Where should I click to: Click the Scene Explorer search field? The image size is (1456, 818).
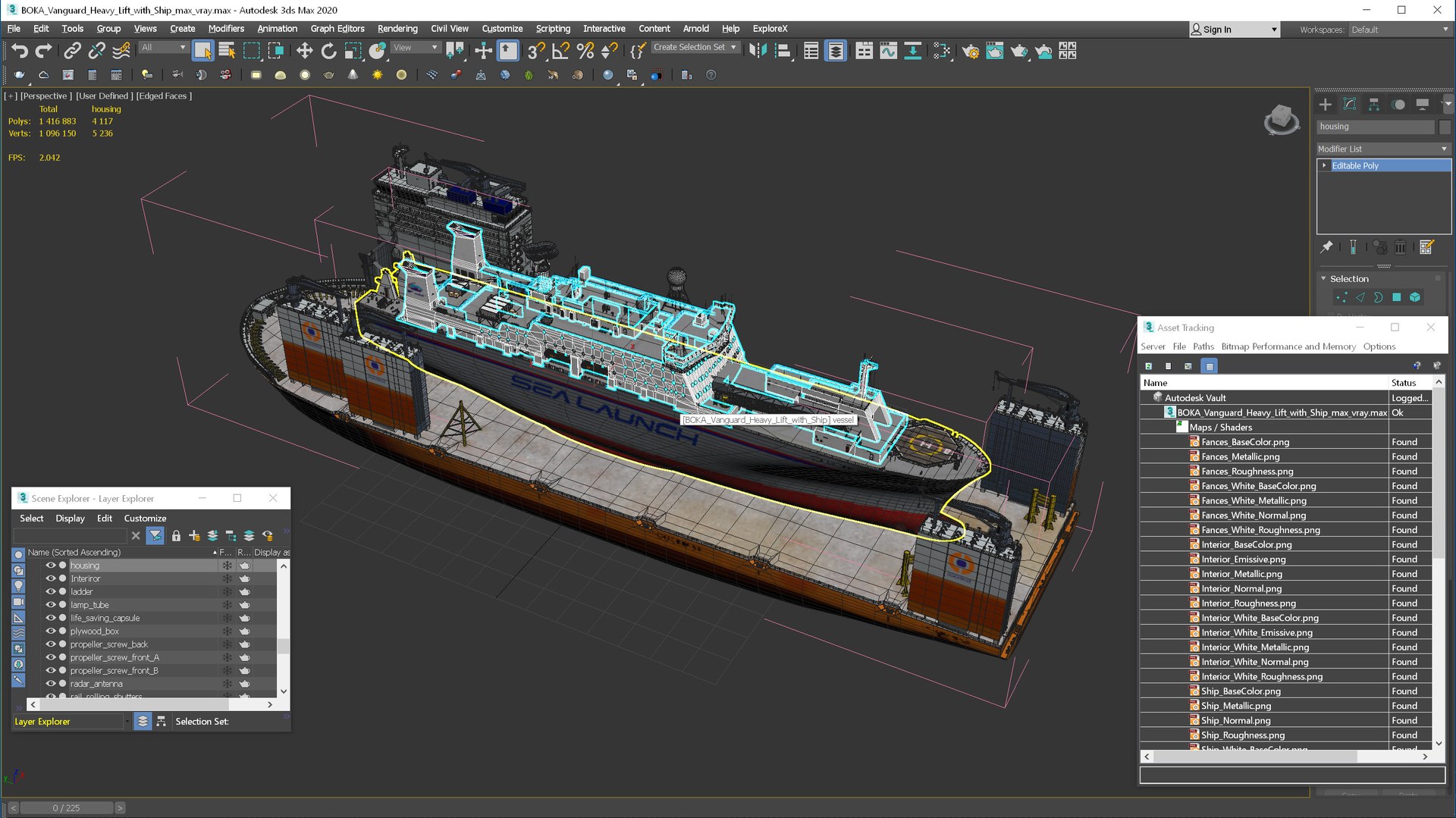pos(70,536)
